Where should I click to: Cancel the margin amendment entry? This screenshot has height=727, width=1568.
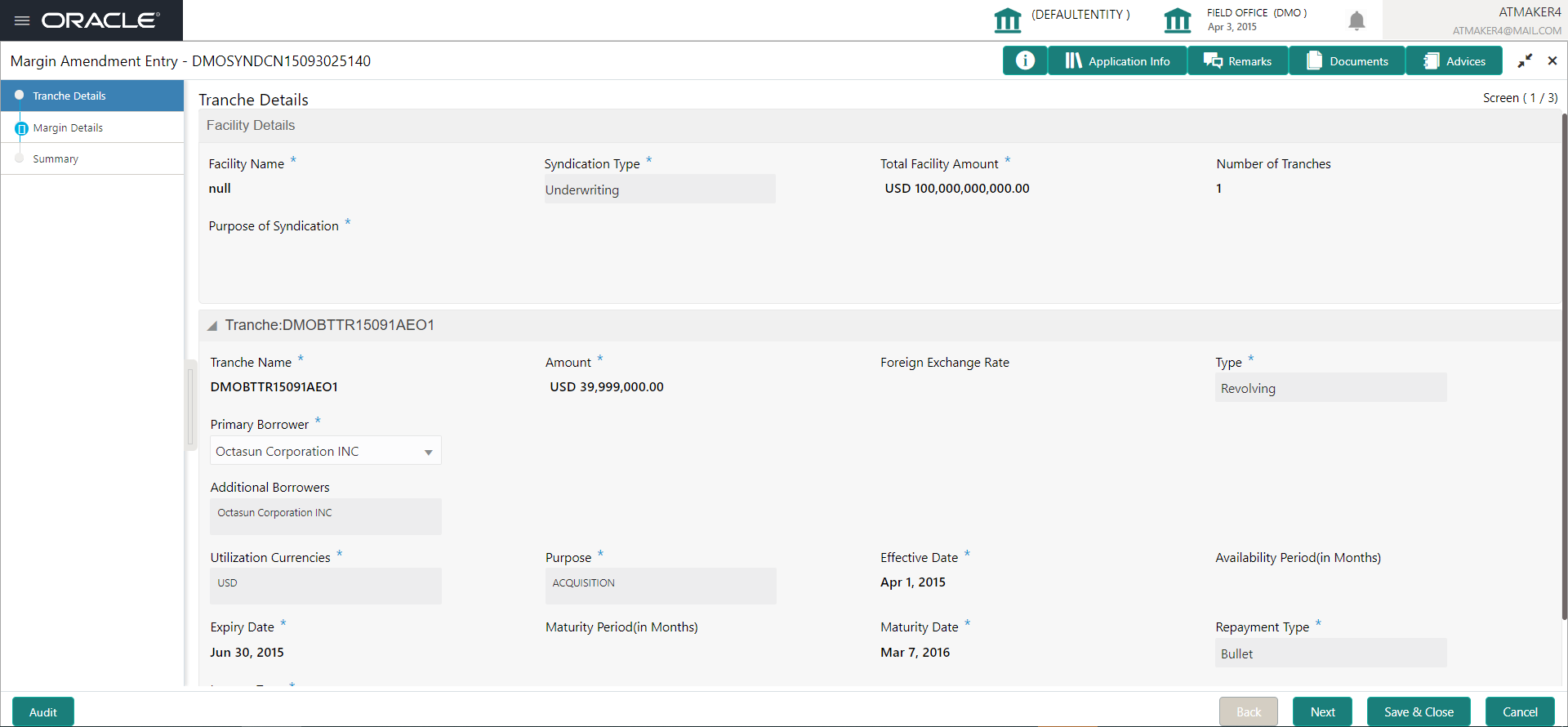[x=1521, y=712]
